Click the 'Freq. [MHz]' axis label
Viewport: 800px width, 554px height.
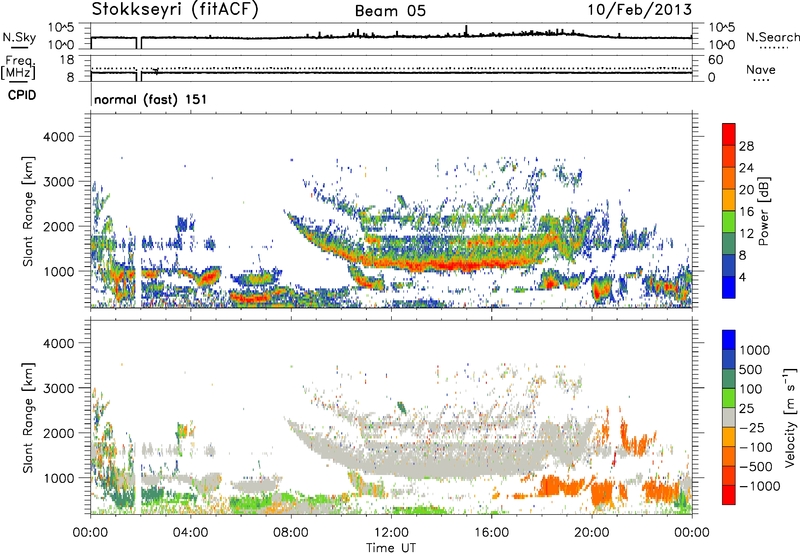coord(18,67)
